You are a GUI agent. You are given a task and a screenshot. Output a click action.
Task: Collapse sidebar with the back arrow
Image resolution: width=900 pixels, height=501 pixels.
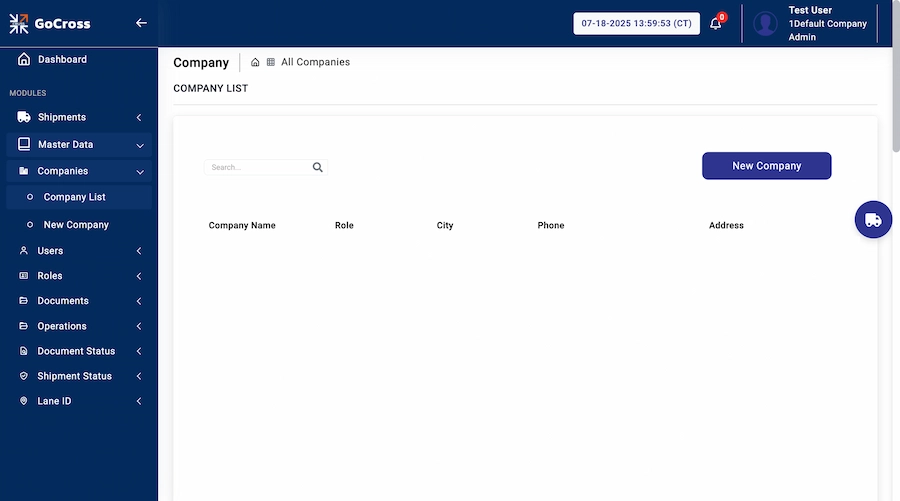pos(141,23)
